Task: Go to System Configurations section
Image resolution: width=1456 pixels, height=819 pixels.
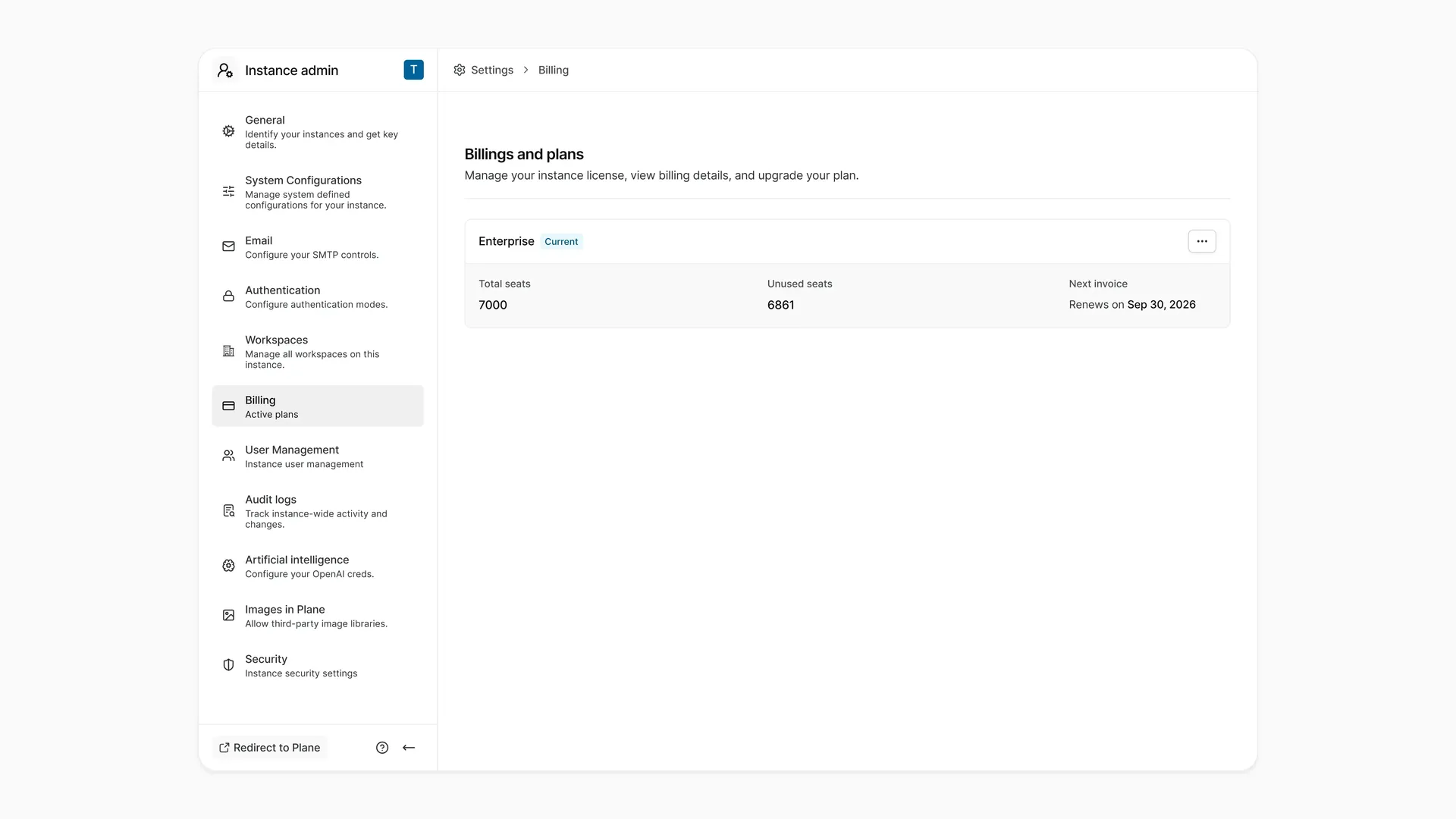Action: point(318,192)
